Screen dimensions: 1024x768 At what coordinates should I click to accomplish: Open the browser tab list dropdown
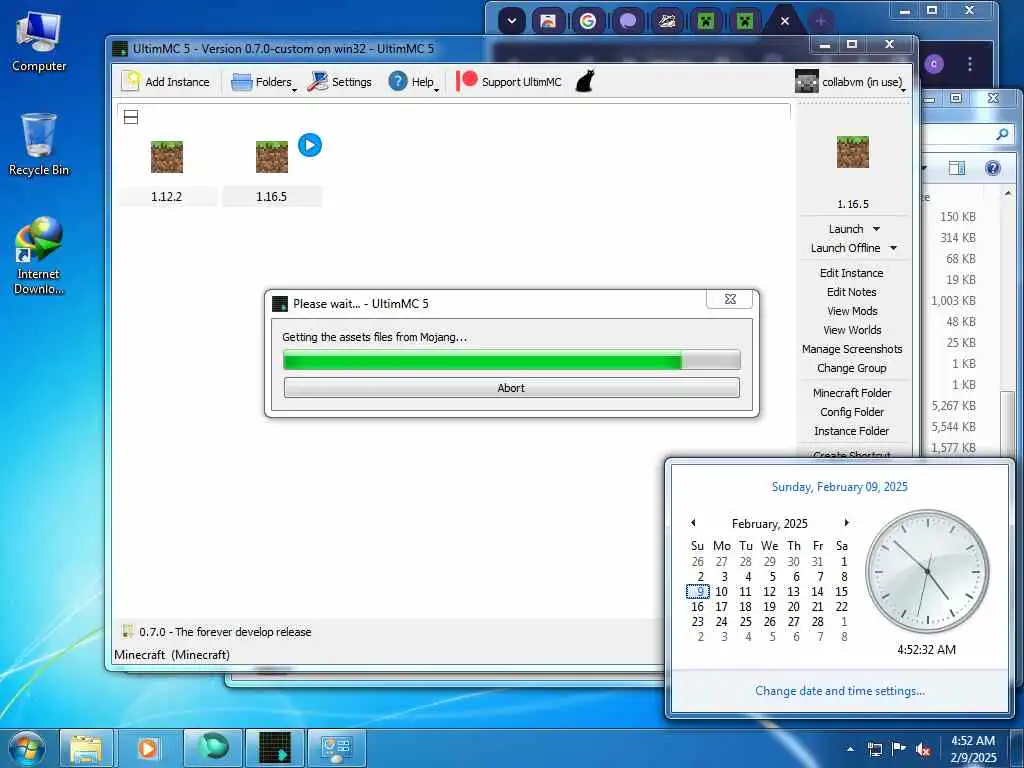tap(512, 21)
